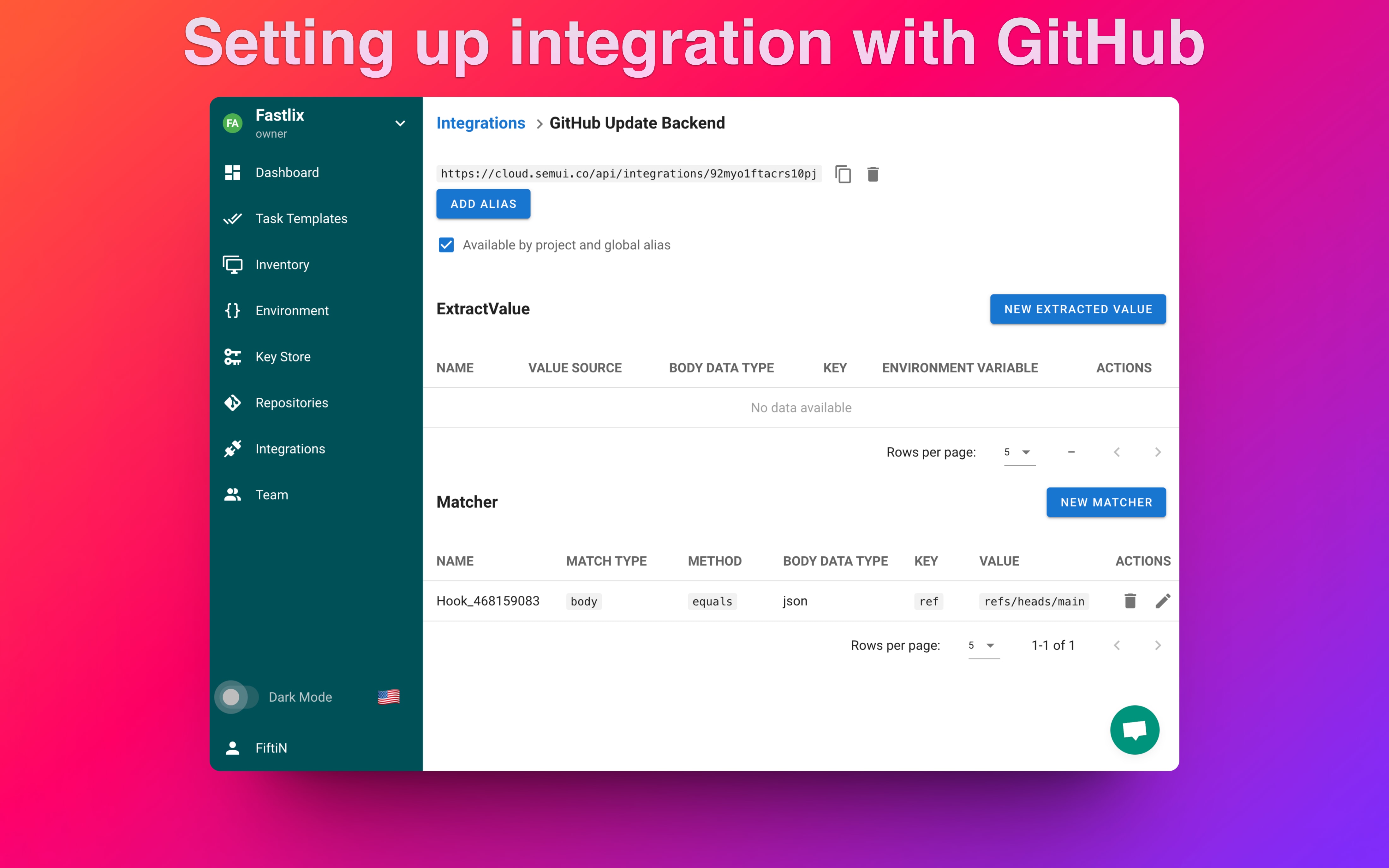This screenshot has width=1389, height=868.
Task: Select Hook_468159083 matcher name
Action: (x=488, y=601)
